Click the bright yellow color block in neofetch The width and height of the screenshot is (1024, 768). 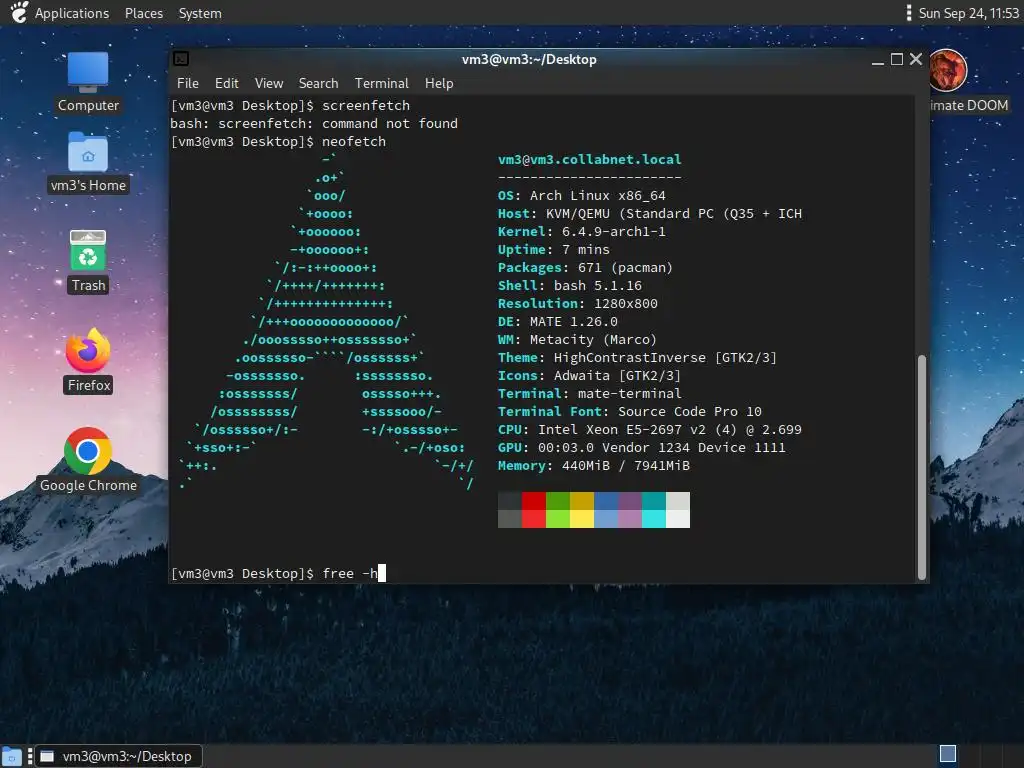[x=581, y=519]
